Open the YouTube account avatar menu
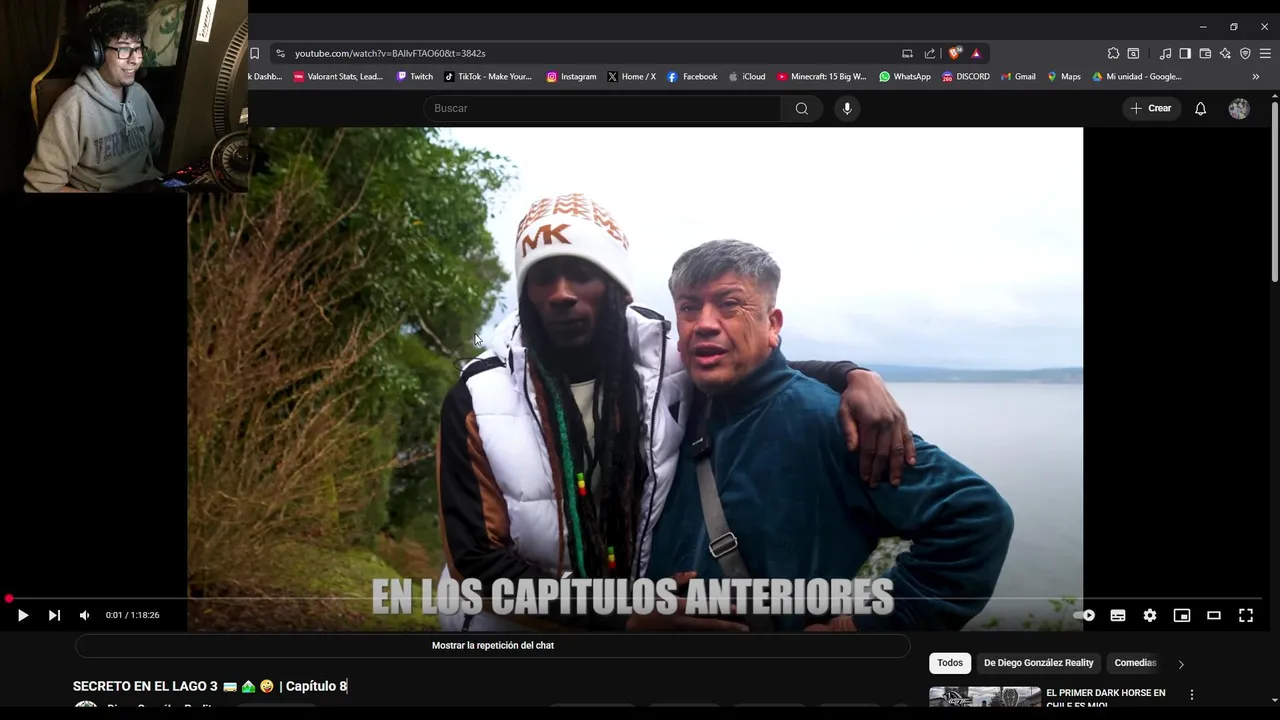Image resolution: width=1280 pixels, height=720 pixels. (x=1239, y=109)
